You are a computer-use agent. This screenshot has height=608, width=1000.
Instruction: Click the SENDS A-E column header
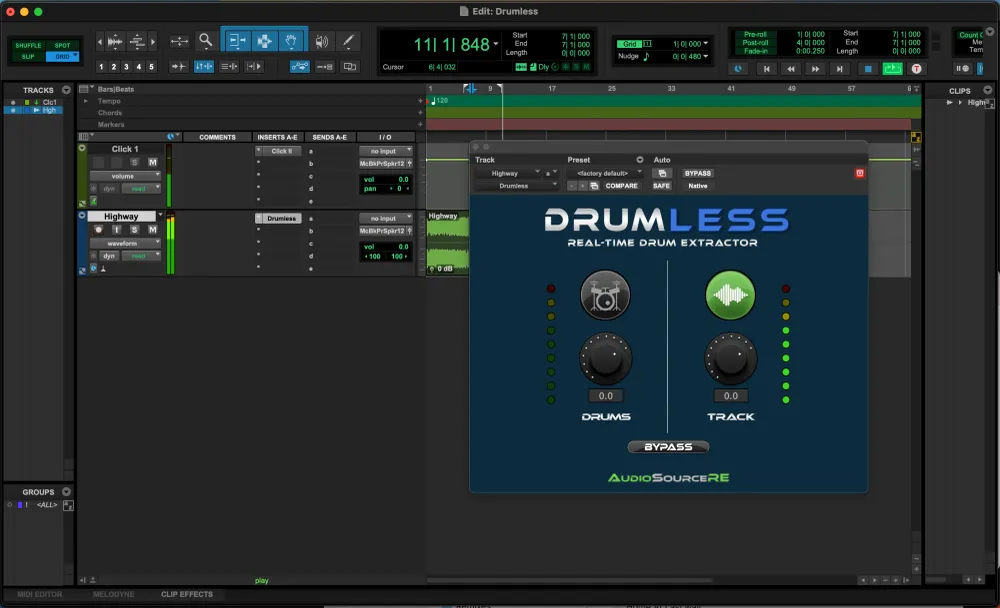[329, 137]
